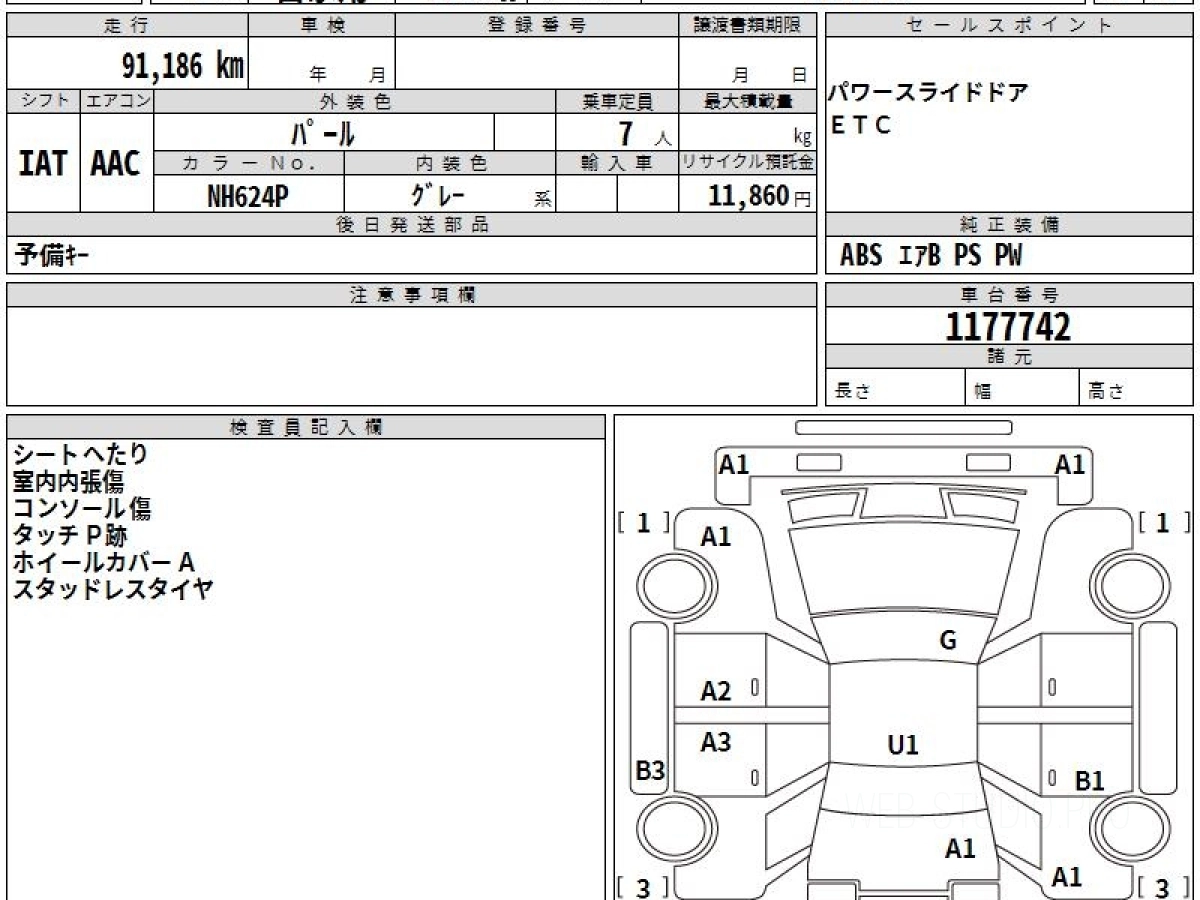The image size is (1200, 900).
Task: Select the NH624P color code
Action: (248, 196)
